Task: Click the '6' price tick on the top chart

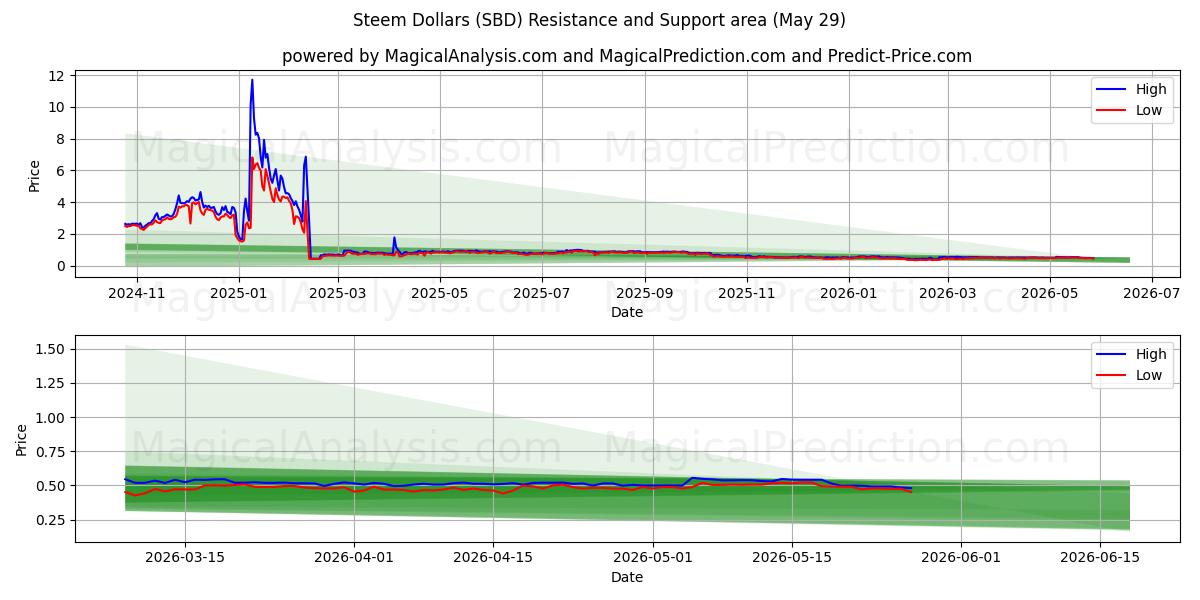Action: 61,171
